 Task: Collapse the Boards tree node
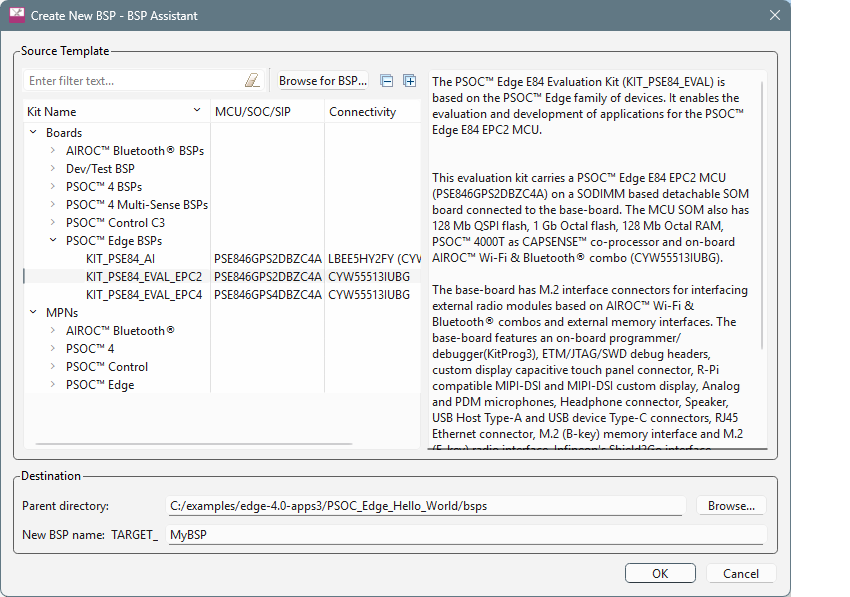33,132
